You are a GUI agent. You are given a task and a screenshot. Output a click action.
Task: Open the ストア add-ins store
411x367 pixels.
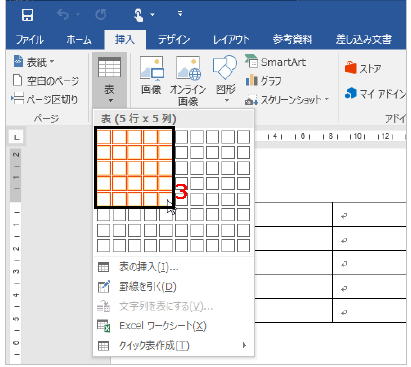pyautogui.click(x=363, y=68)
